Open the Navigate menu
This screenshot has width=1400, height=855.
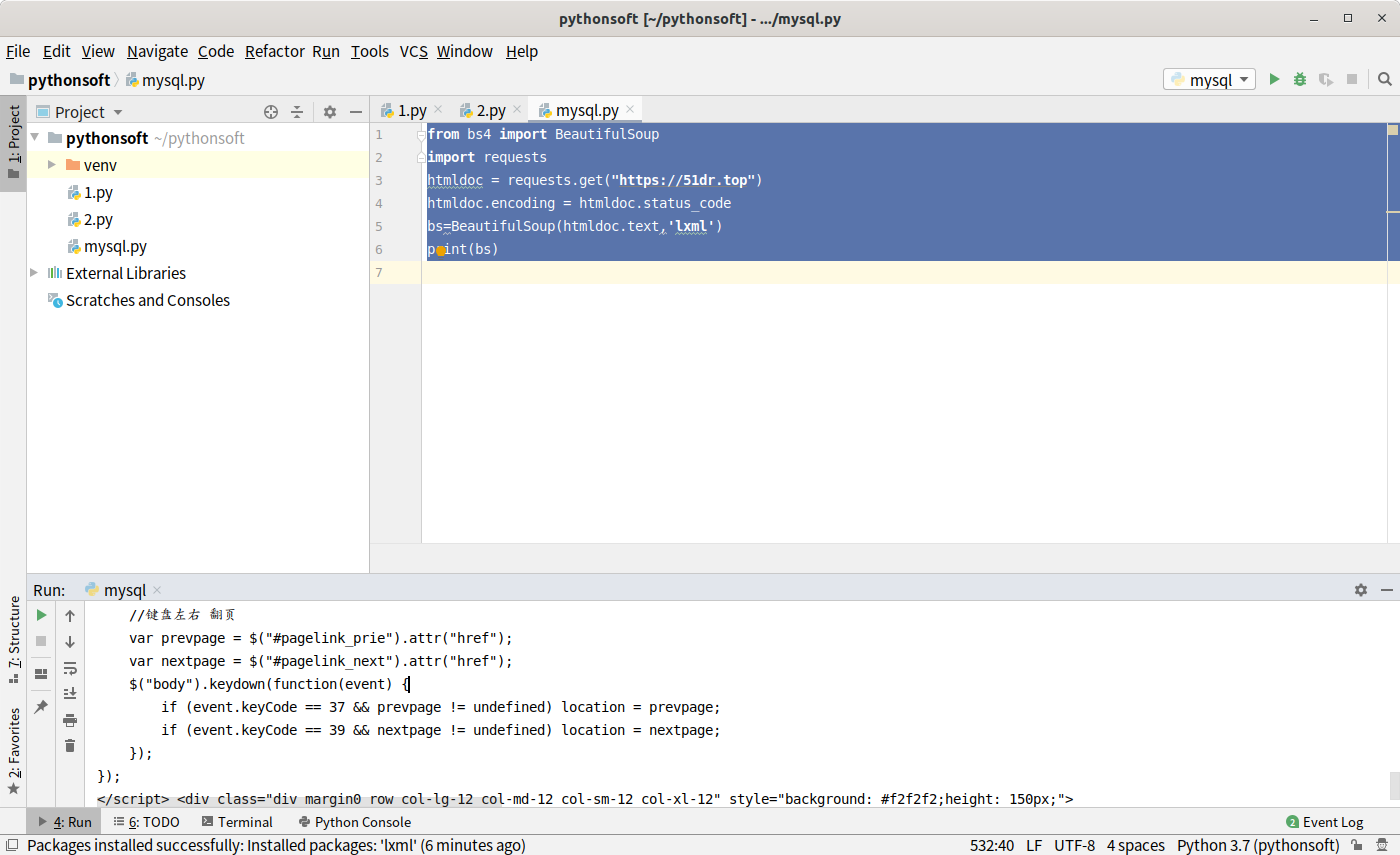[157, 51]
